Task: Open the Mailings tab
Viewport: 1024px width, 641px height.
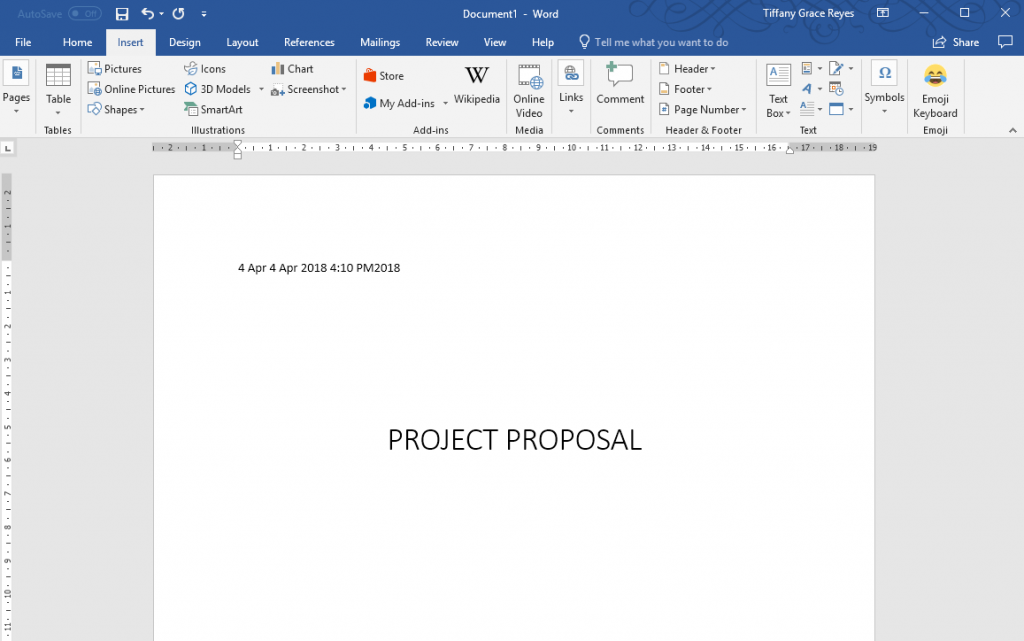Action: 379,42
